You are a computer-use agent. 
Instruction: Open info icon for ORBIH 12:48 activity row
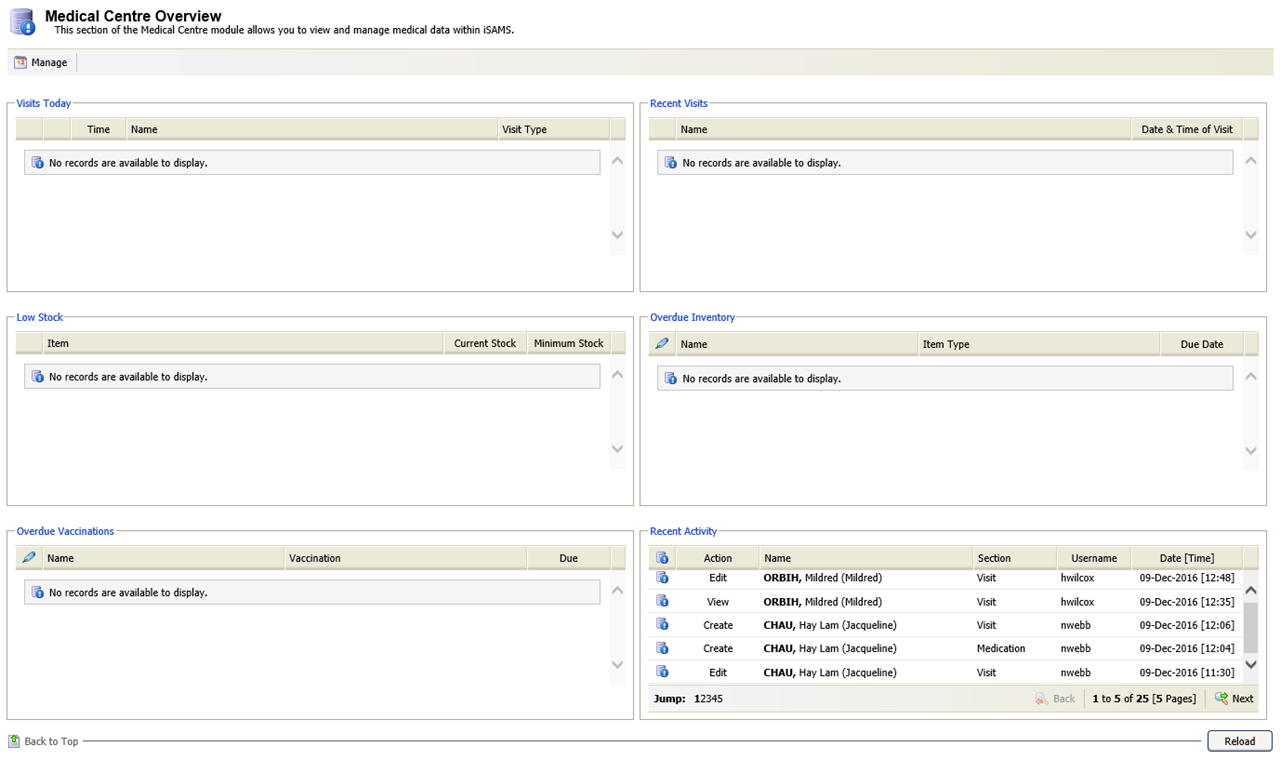pos(662,578)
